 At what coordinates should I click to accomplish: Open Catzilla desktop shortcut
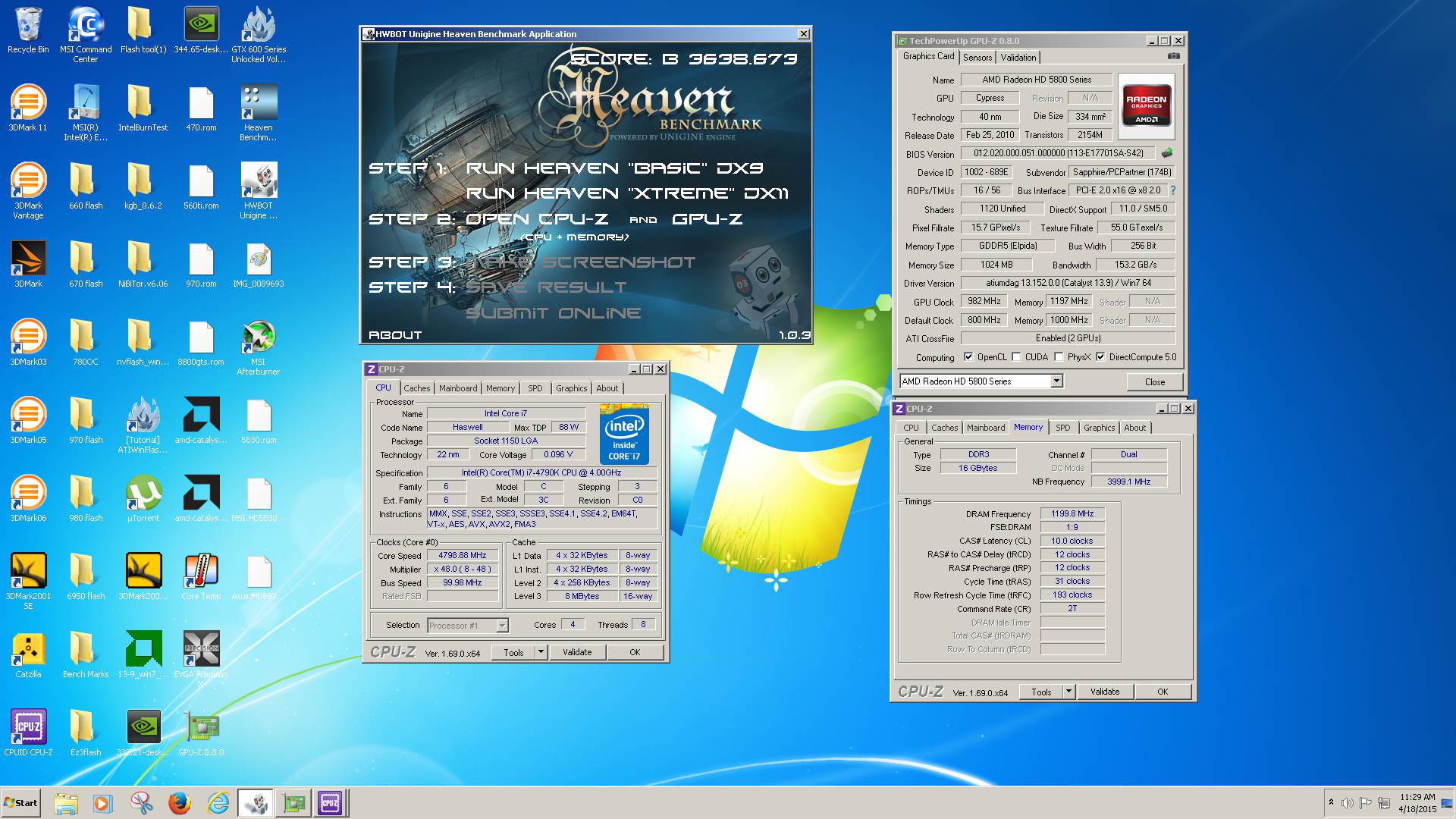click(x=28, y=654)
